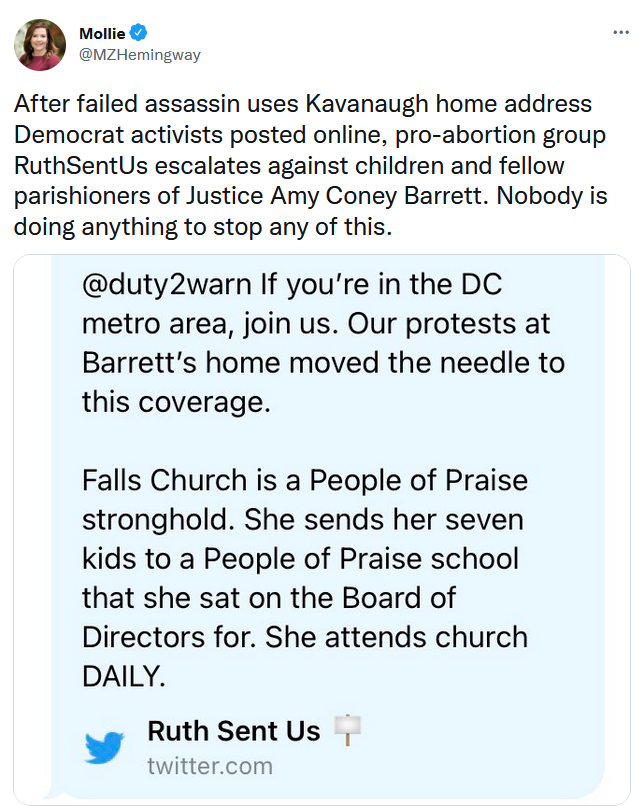Screen dimensions: 644x806
Task: Open the more options ellipsis menu
Action: 621,32
